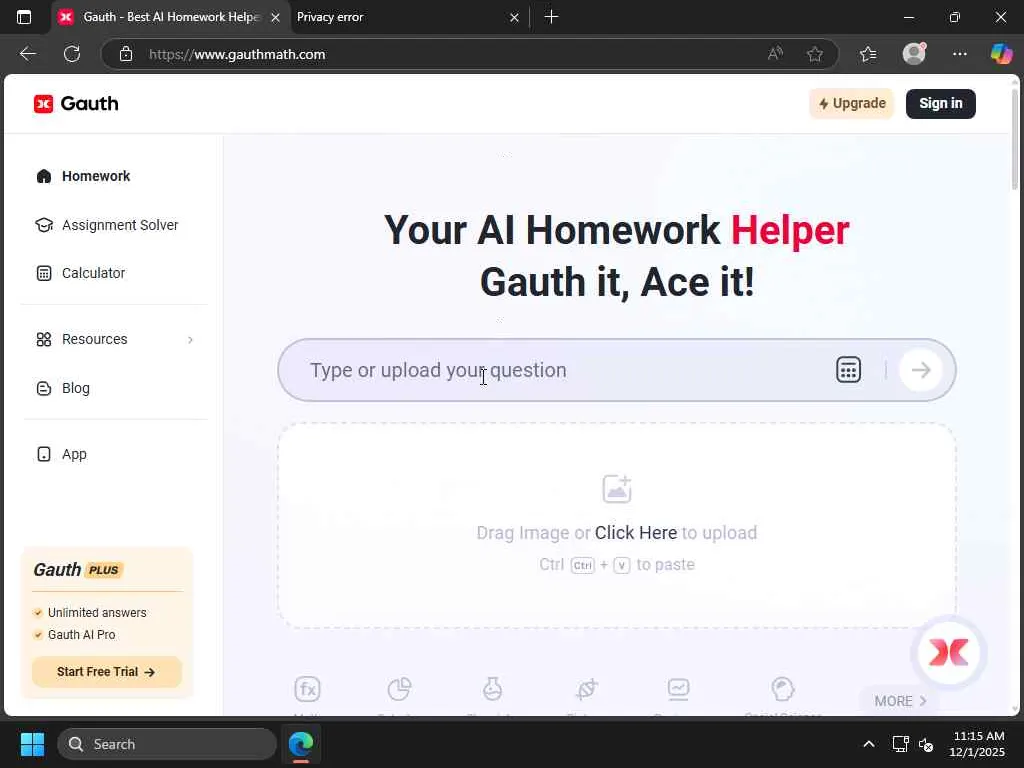Click the address bar URL
Screen dimensions: 1024x768
click(x=237, y=54)
